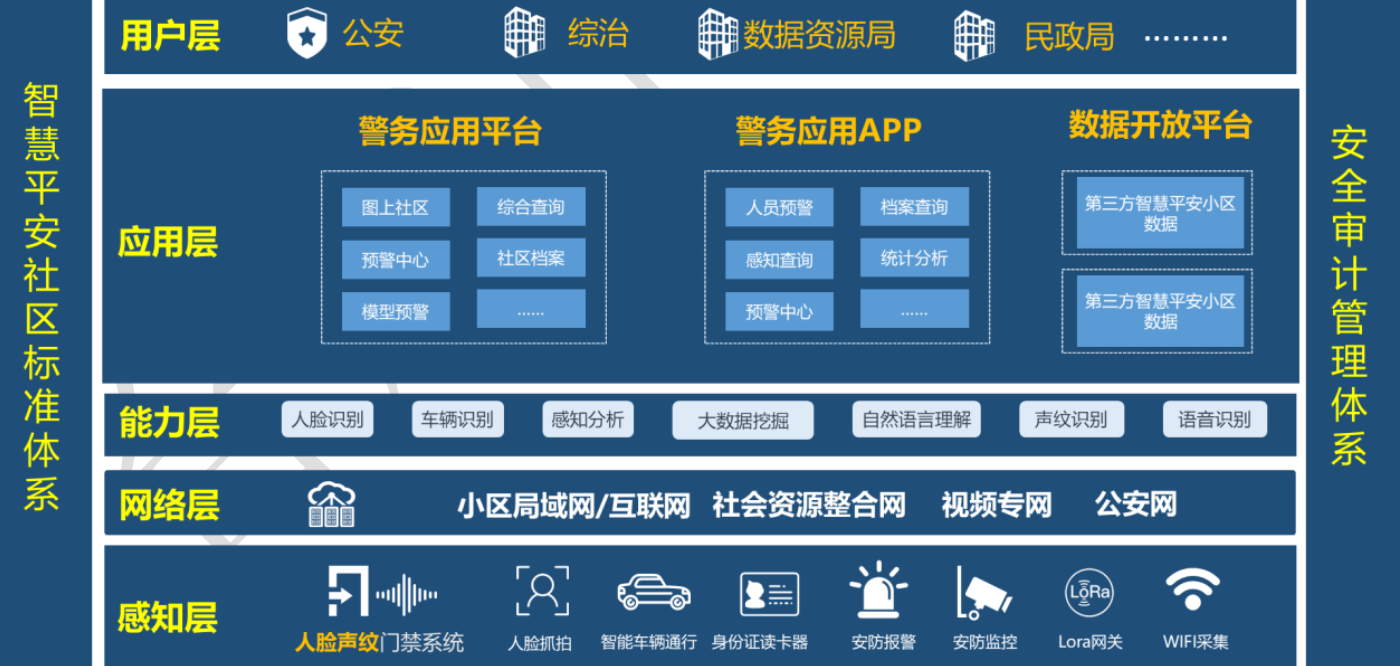The height and width of the screenshot is (666, 1400).
Task: Click the lower 第三方智慧平安小区数据 box
Action: [x=1160, y=311]
